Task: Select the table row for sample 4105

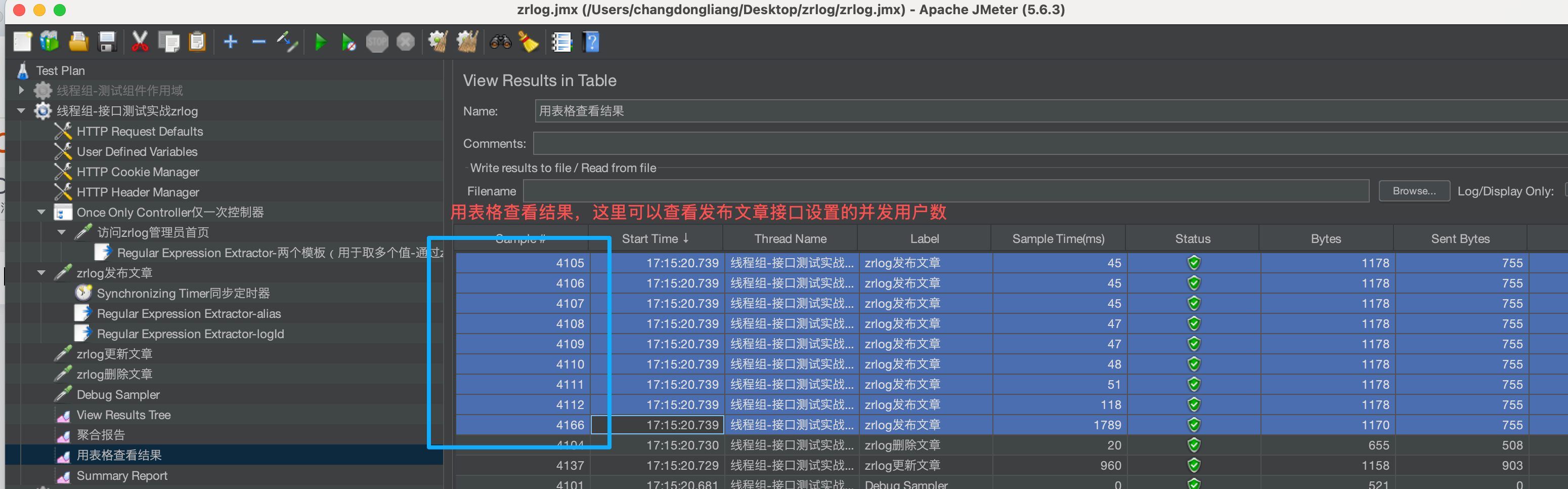Action: (1012, 262)
